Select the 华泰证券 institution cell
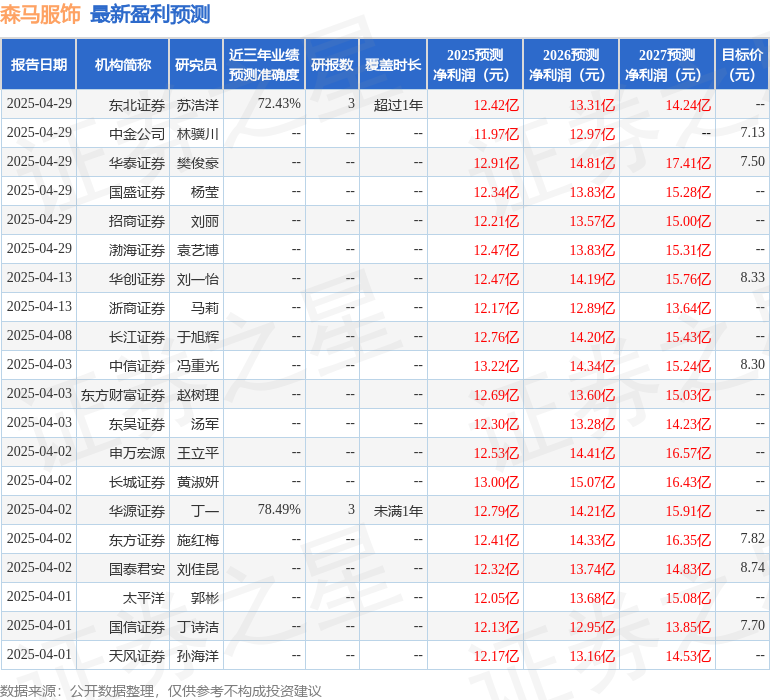 pos(137,162)
